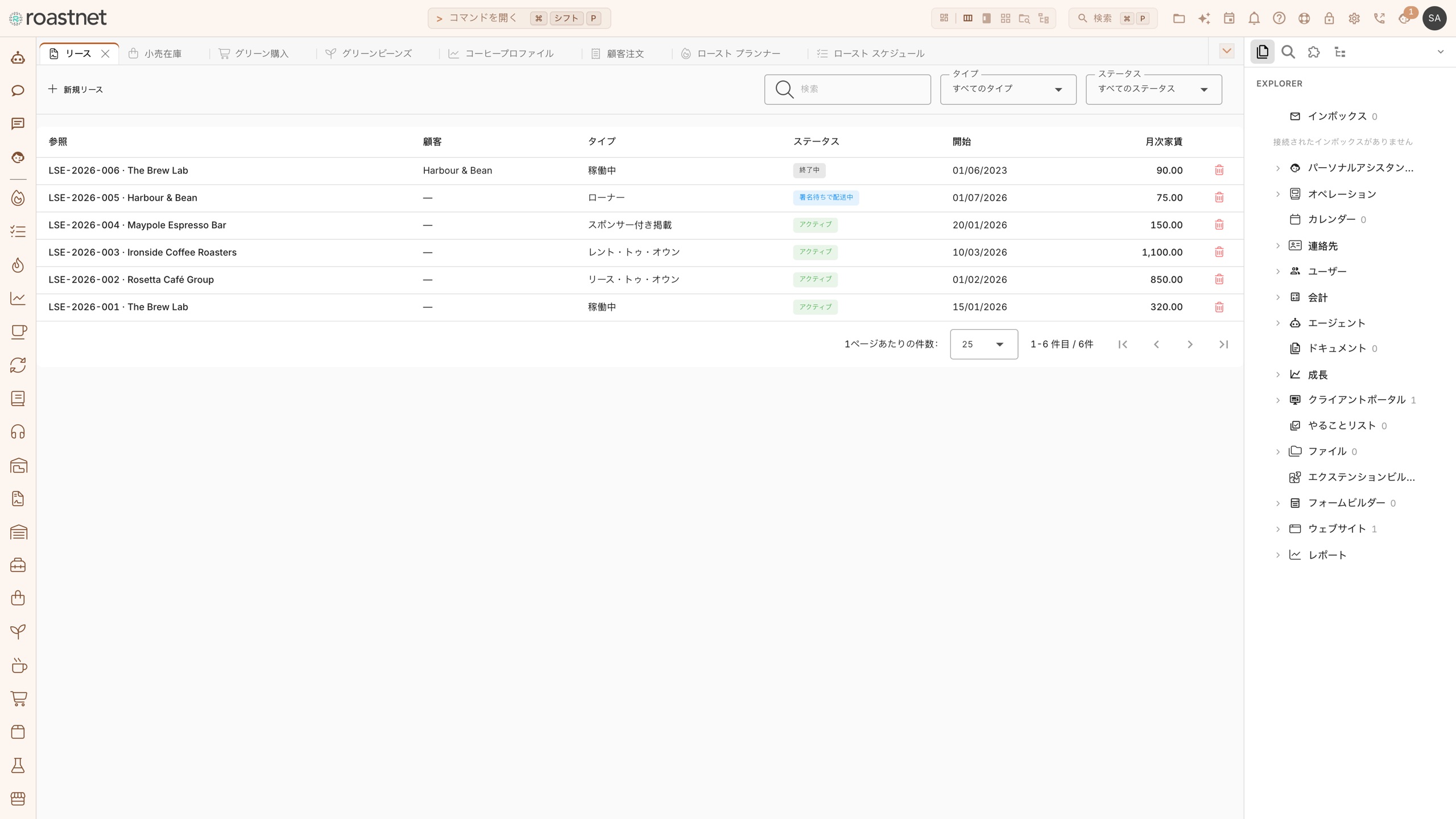Open the やることリスト item in Explorer

click(1342, 425)
